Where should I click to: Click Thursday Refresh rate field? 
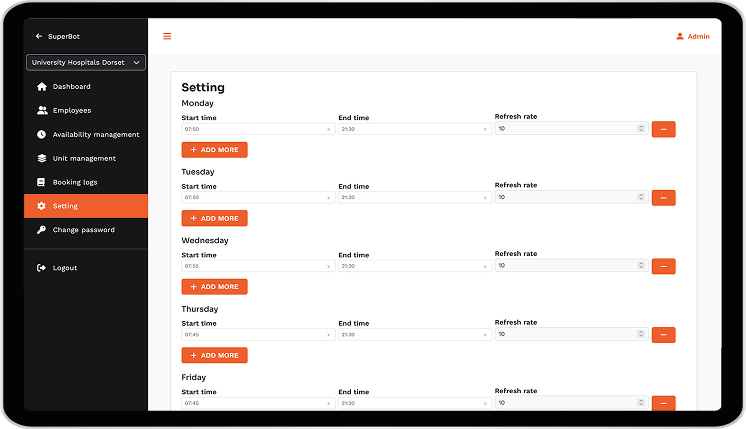[571, 334]
